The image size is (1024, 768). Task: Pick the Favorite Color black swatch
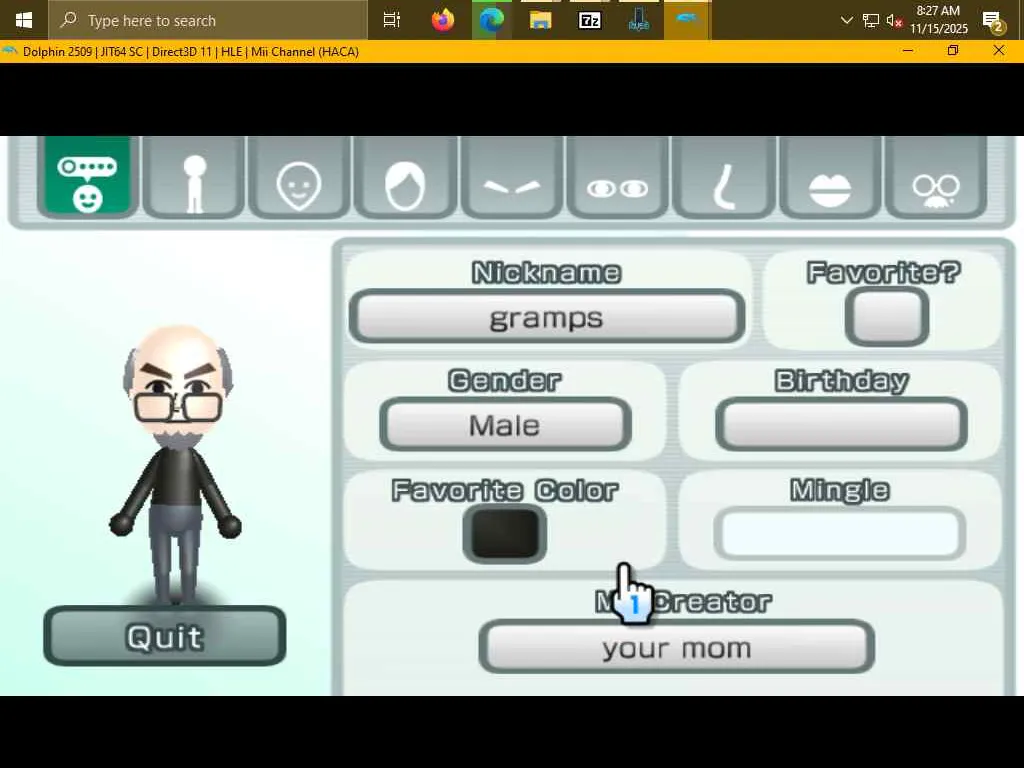(x=504, y=534)
